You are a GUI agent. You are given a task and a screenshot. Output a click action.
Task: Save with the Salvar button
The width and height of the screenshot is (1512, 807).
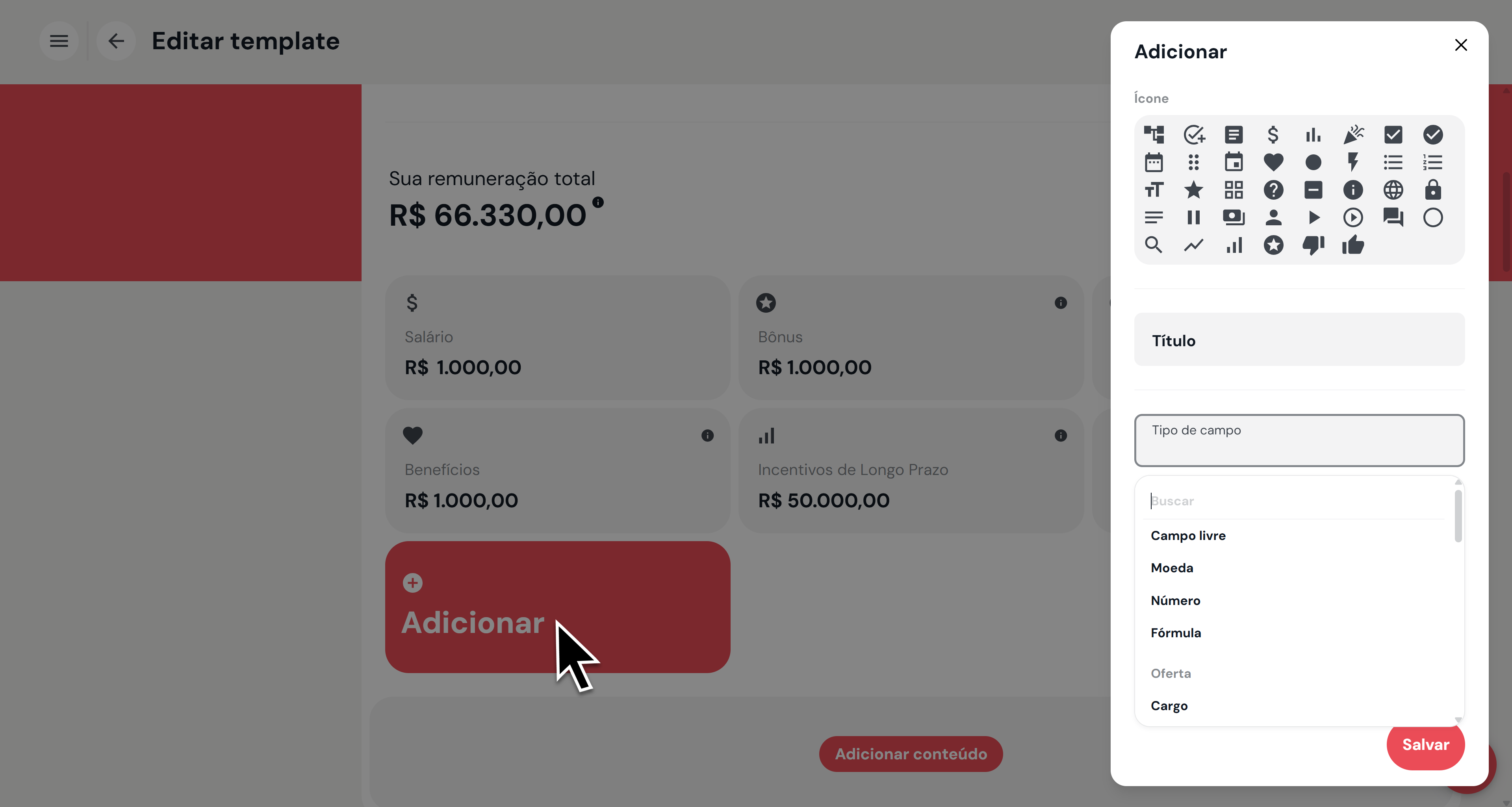(x=1425, y=744)
